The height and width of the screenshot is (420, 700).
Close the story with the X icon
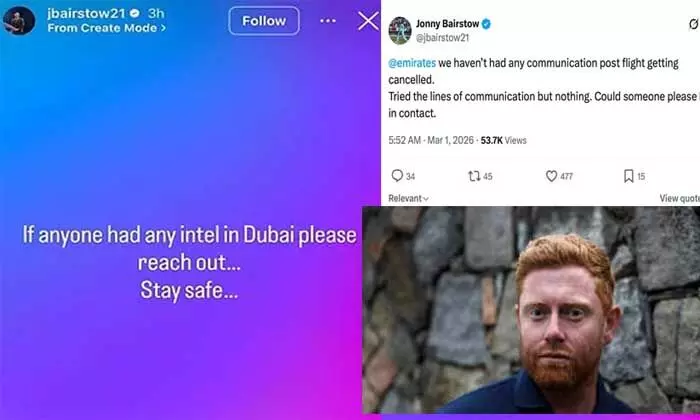coord(368,21)
